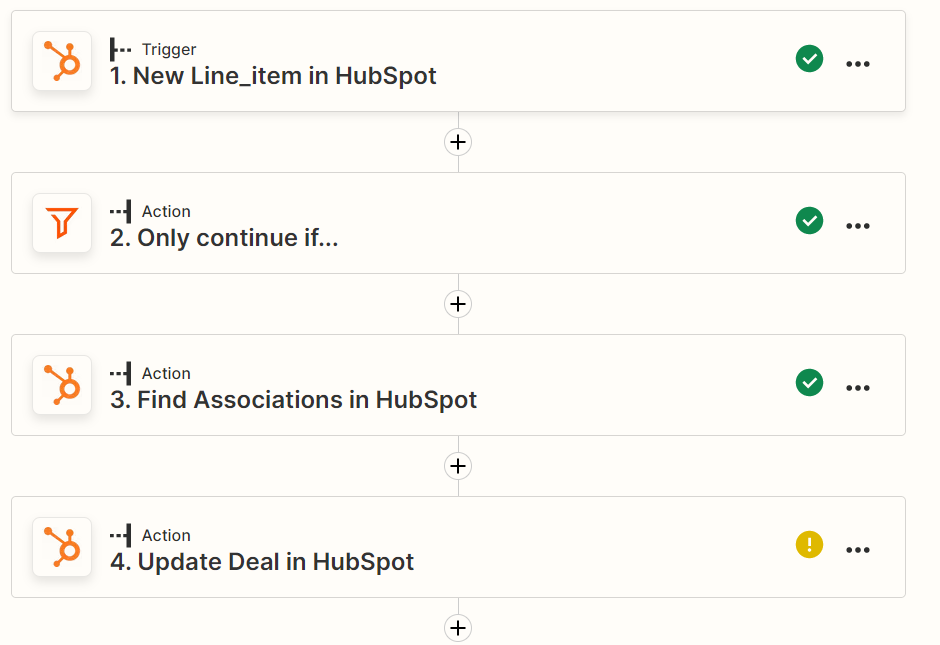Click the Filter icon on step 2

62,223
